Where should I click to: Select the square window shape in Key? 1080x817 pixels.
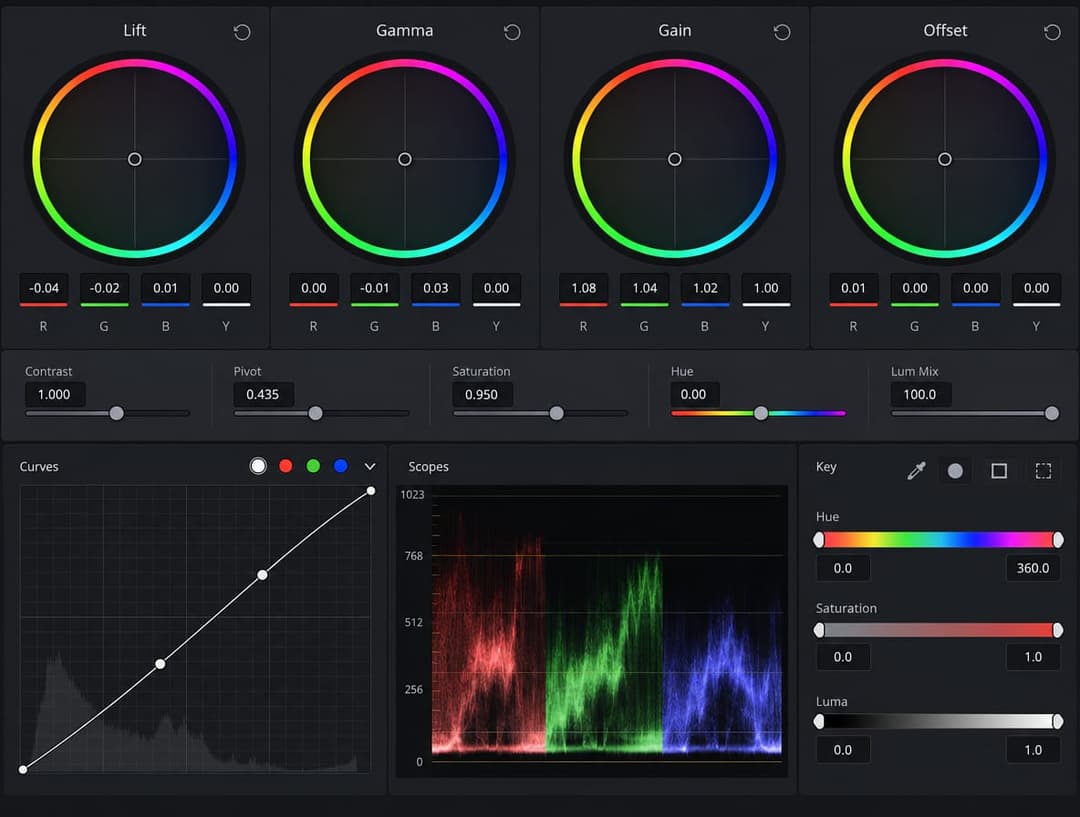click(x=999, y=470)
